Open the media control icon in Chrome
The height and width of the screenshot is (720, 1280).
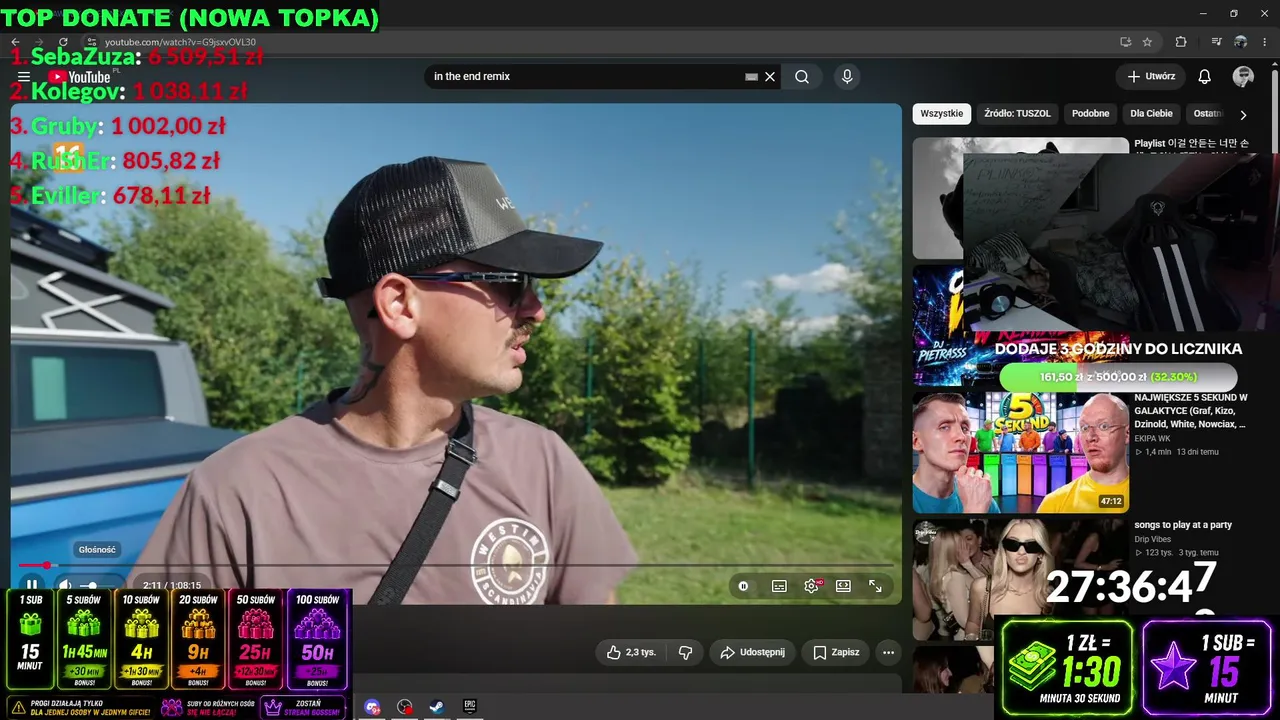[1216, 42]
